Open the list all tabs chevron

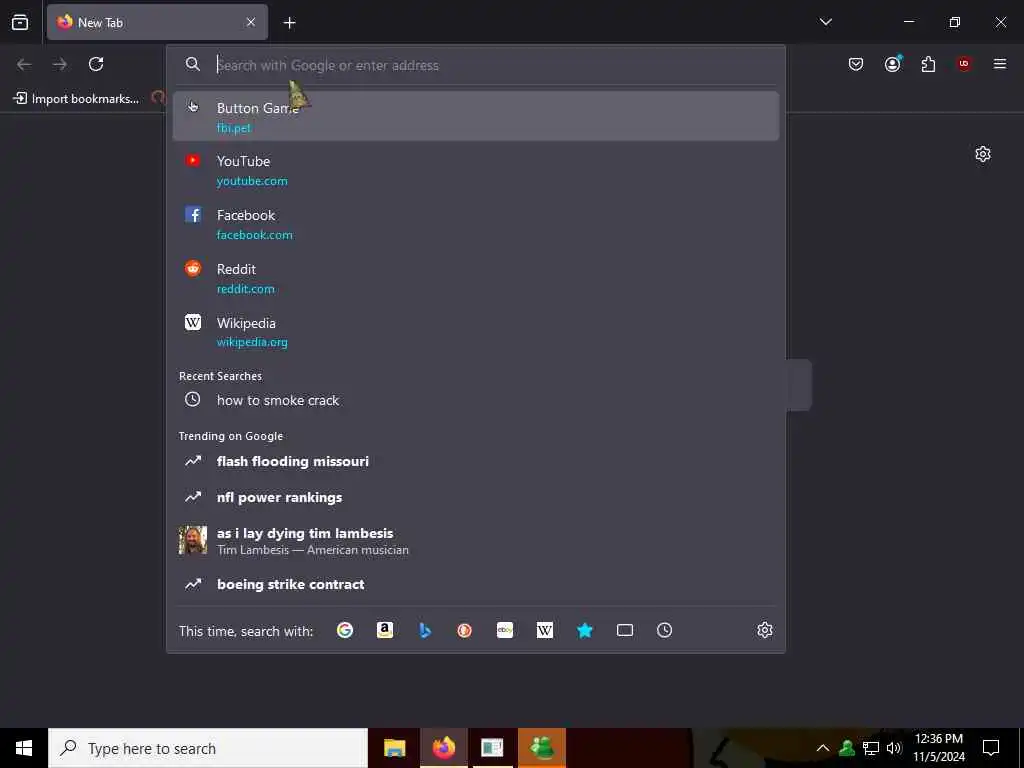pyautogui.click(x=825, y=22)
